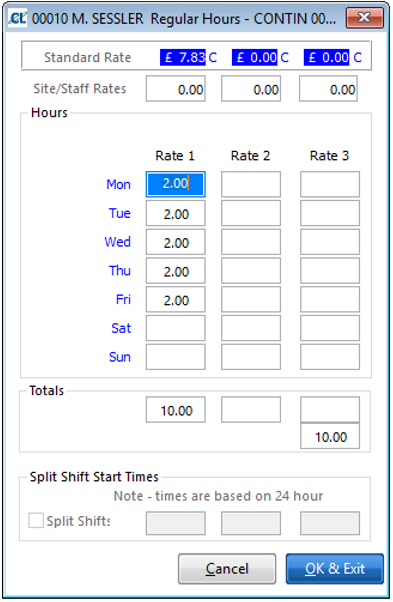
Task: Click the empty Rate 2 total field
Action: coord(251,410)
